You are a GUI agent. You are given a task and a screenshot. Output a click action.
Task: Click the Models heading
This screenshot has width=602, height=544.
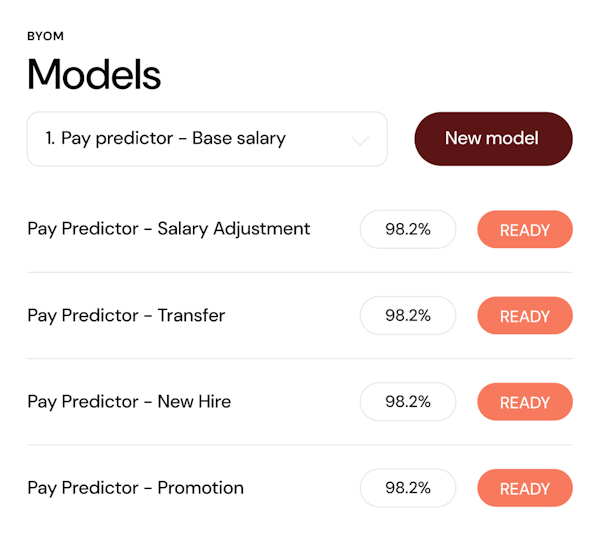coord(94,75)
